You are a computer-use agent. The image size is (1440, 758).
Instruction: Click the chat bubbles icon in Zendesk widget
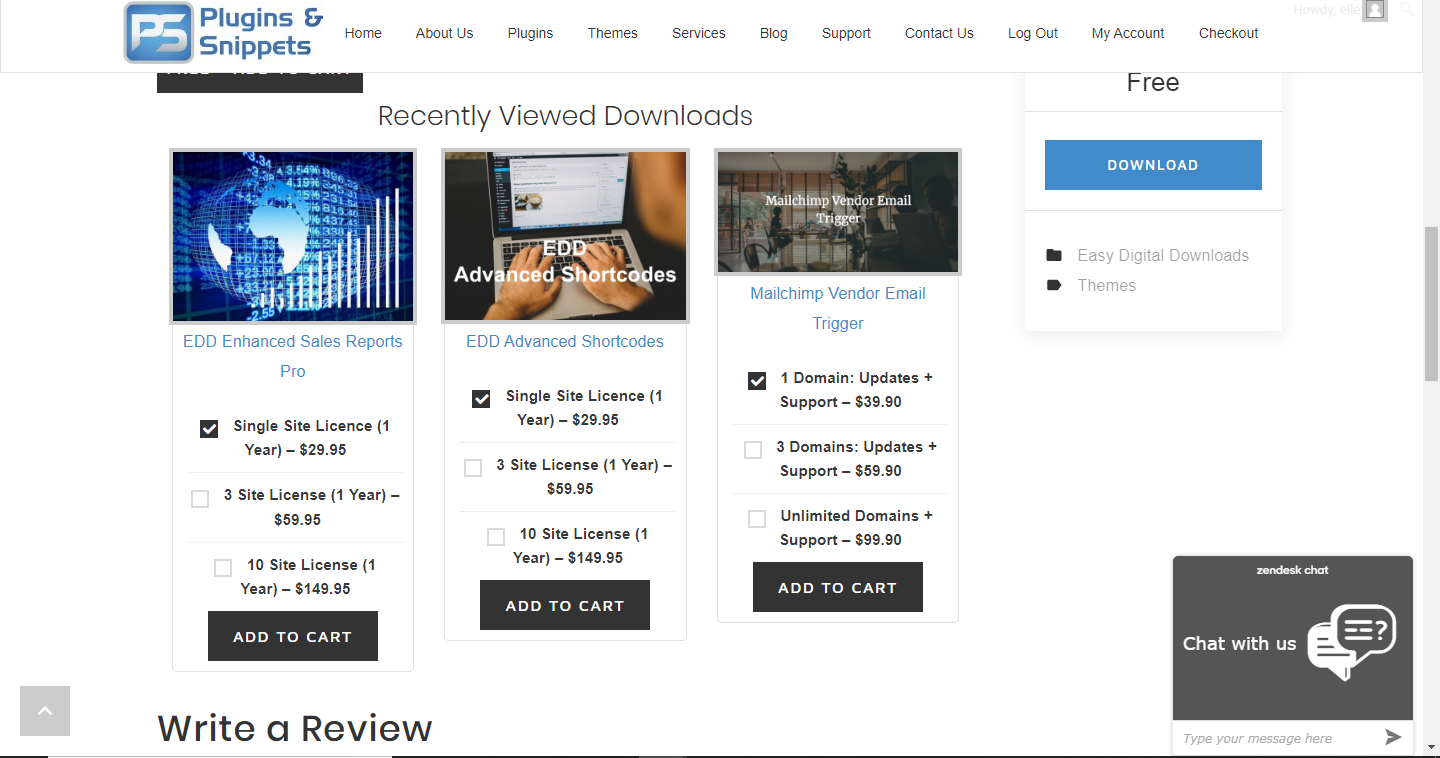1352,642
